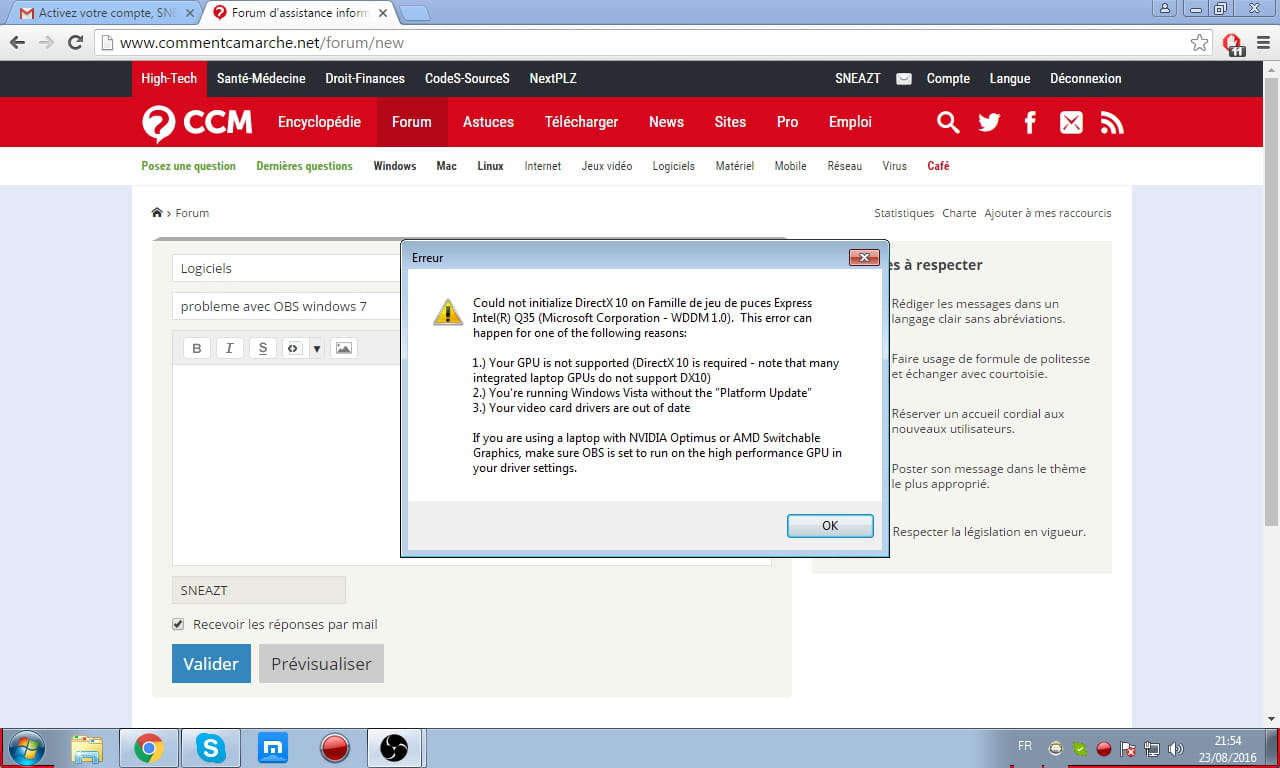Open the Action Center flag icon in the tray
The width and height of the screenshot is (1280, 768).
click(1128, 748)
